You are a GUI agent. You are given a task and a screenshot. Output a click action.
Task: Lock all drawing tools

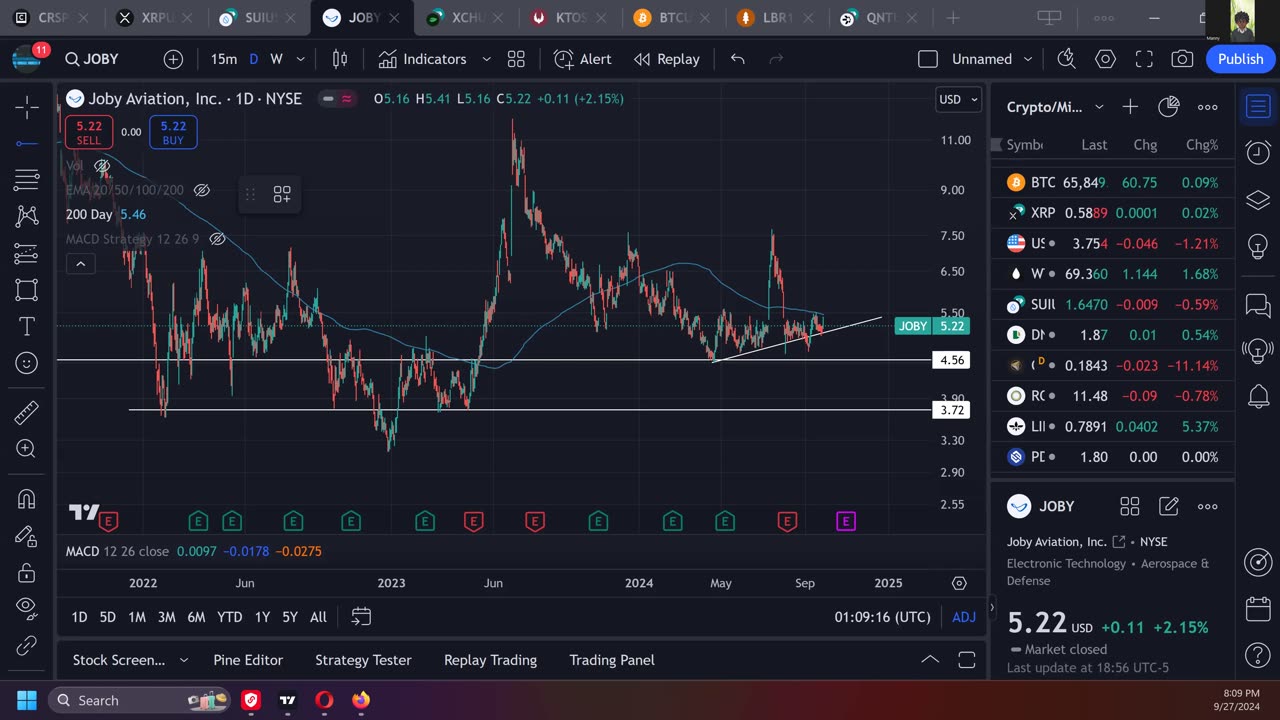(x=27, y=572)
